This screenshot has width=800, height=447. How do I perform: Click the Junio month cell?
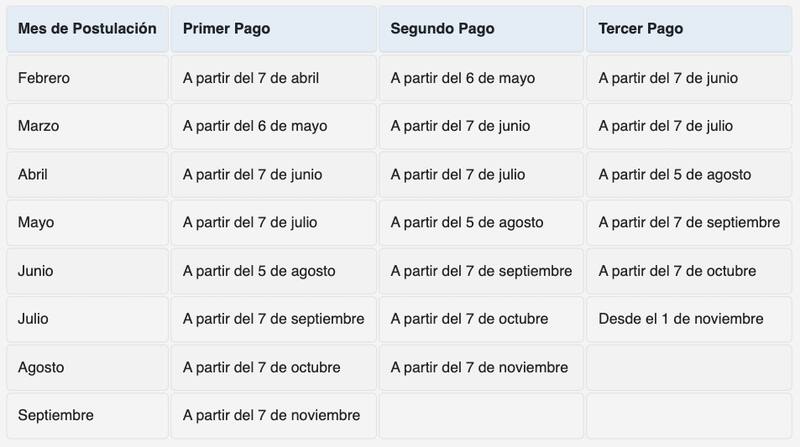(87, 271)
